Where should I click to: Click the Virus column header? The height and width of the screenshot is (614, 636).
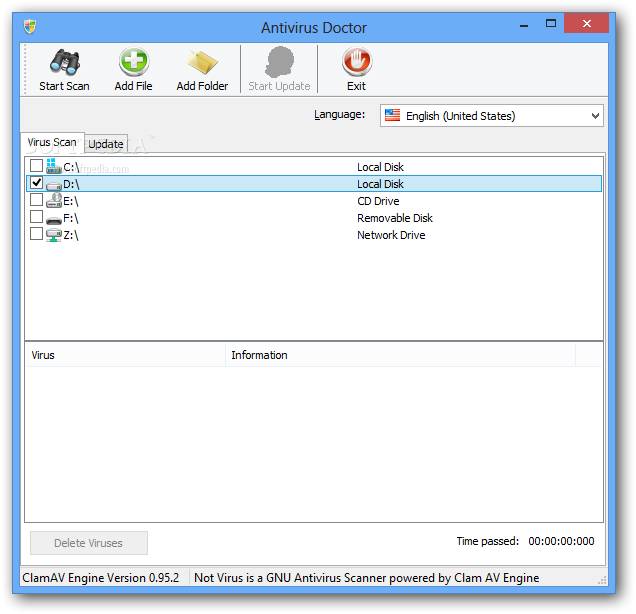(x=125, y=355)
